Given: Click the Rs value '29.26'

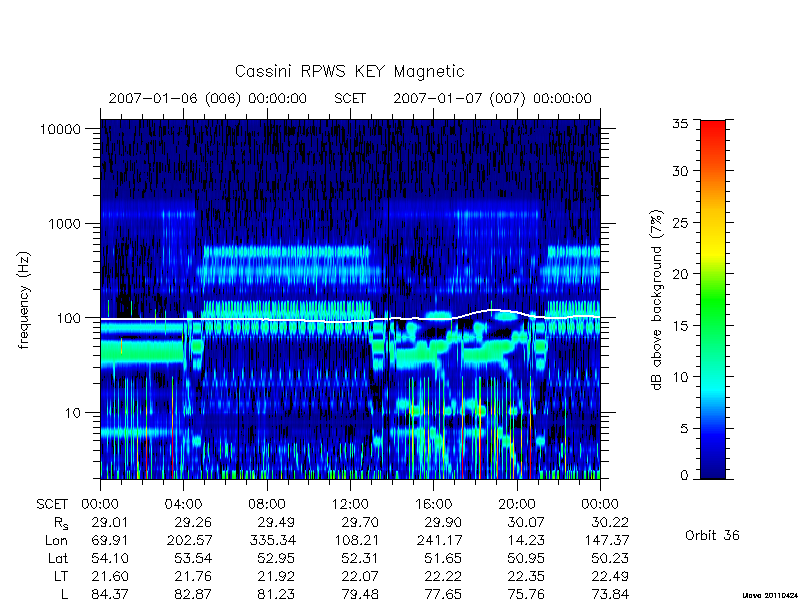Looking at the screenshot, I should click(193, 522).
